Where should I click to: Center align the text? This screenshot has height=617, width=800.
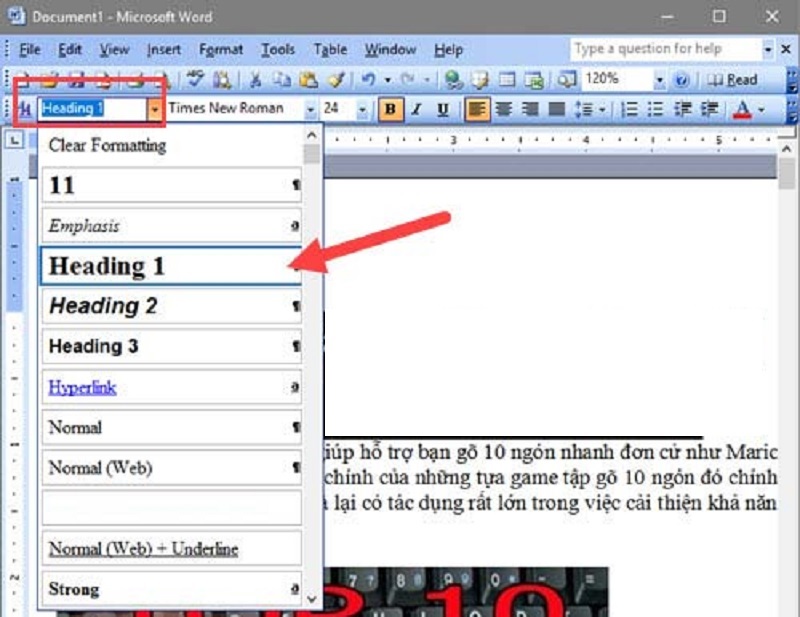coord(504,109)
